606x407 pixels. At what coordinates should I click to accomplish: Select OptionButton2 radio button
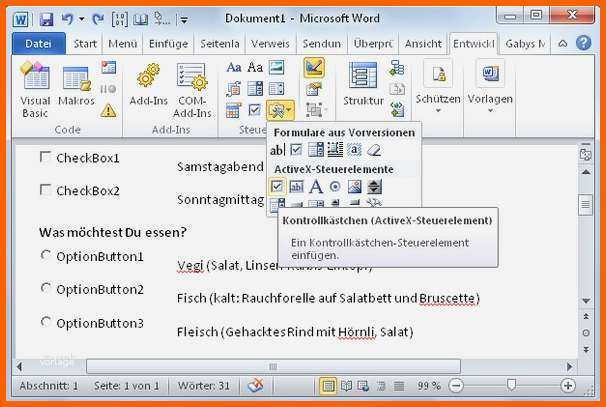tap(46, 288)
